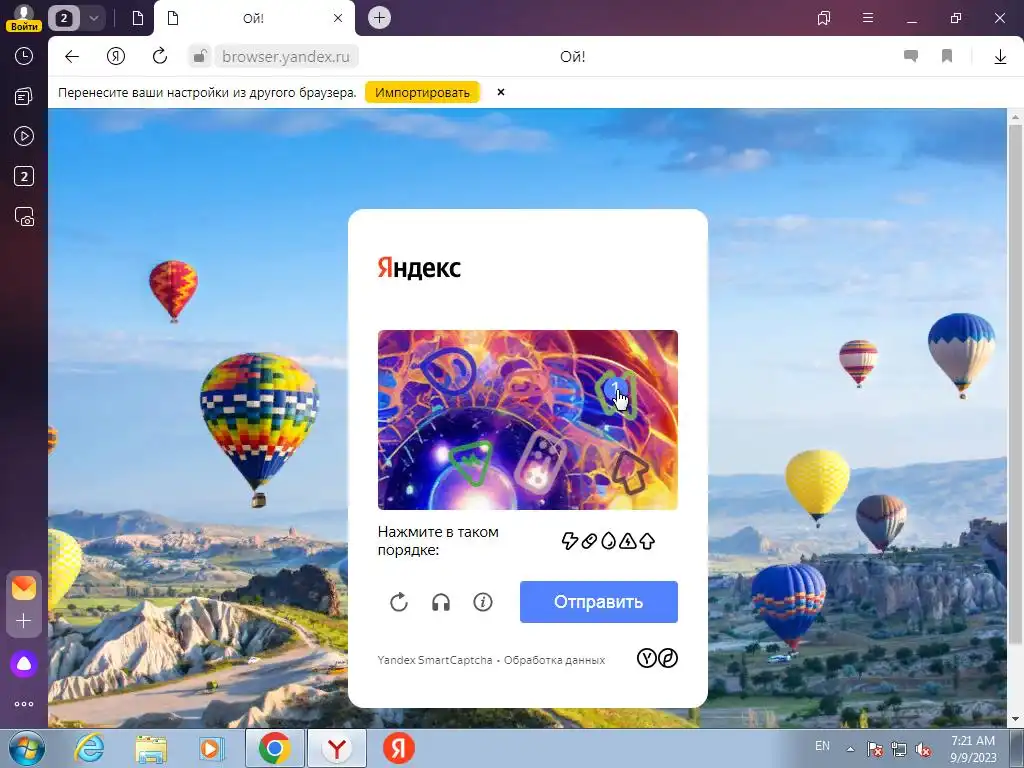This screenshot has width=1024, height=768.
Task: Open a new tab with plus button
Action: point(379,18)
